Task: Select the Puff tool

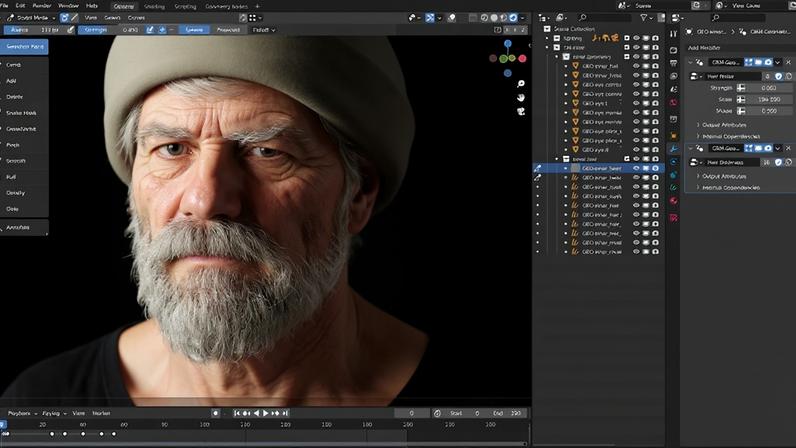Action: tap(24, 177)
